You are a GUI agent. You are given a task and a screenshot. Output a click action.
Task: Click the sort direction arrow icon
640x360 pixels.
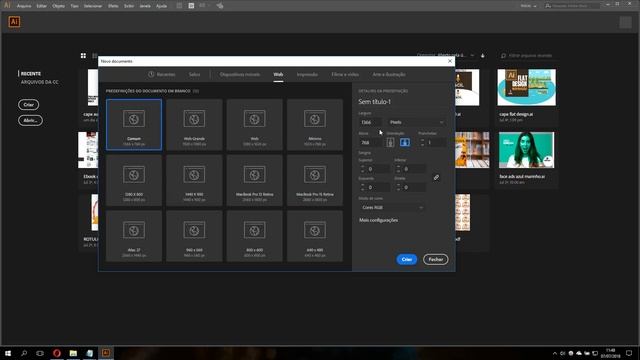click(x=482, y=56)
